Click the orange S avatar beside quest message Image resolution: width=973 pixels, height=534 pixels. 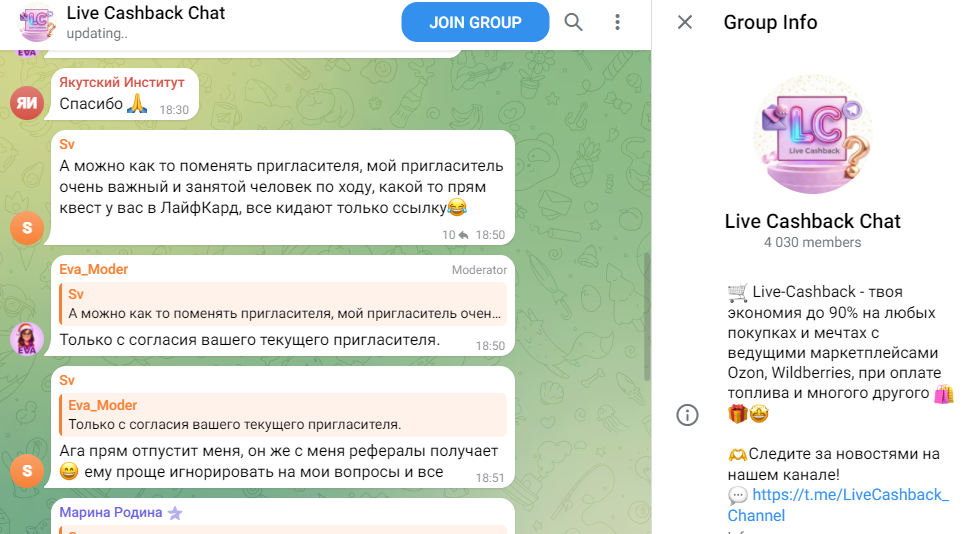point(27,228)
